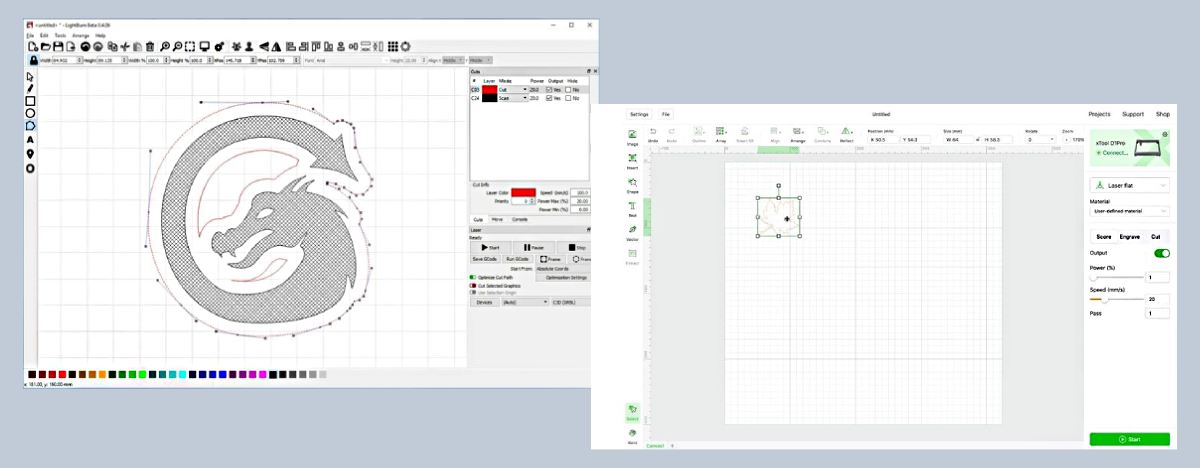Switch to the Engrave tab
This screenshot has height=468, width=1200.
click(1129, 237)
